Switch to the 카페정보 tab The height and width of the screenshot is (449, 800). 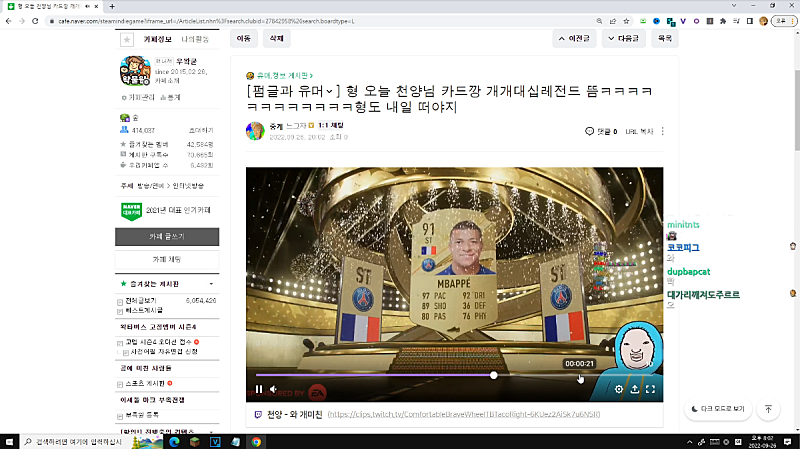point(157,39)
